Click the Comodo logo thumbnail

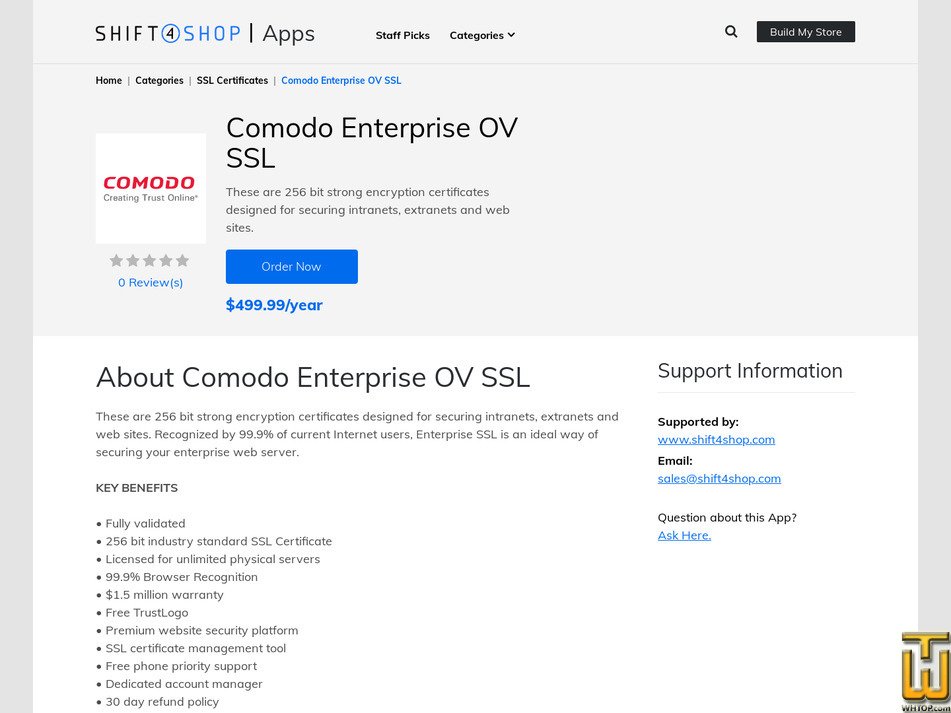tap(150, 187)
